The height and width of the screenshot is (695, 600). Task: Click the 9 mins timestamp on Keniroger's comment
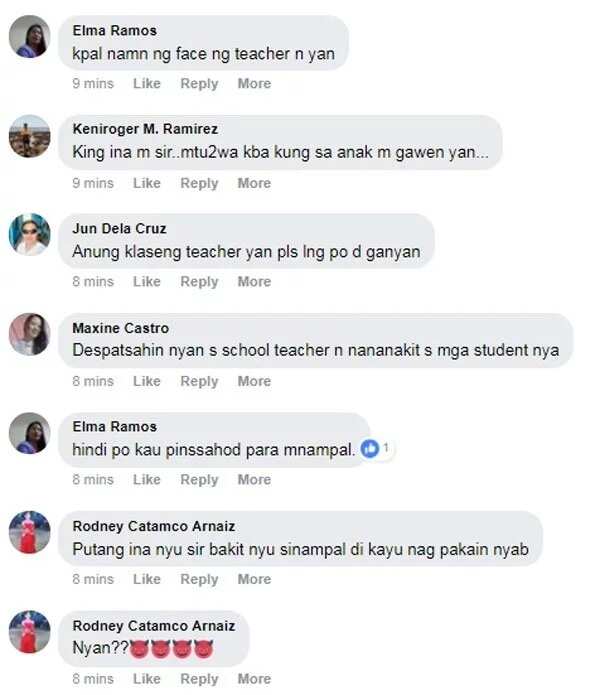point(93,183)
